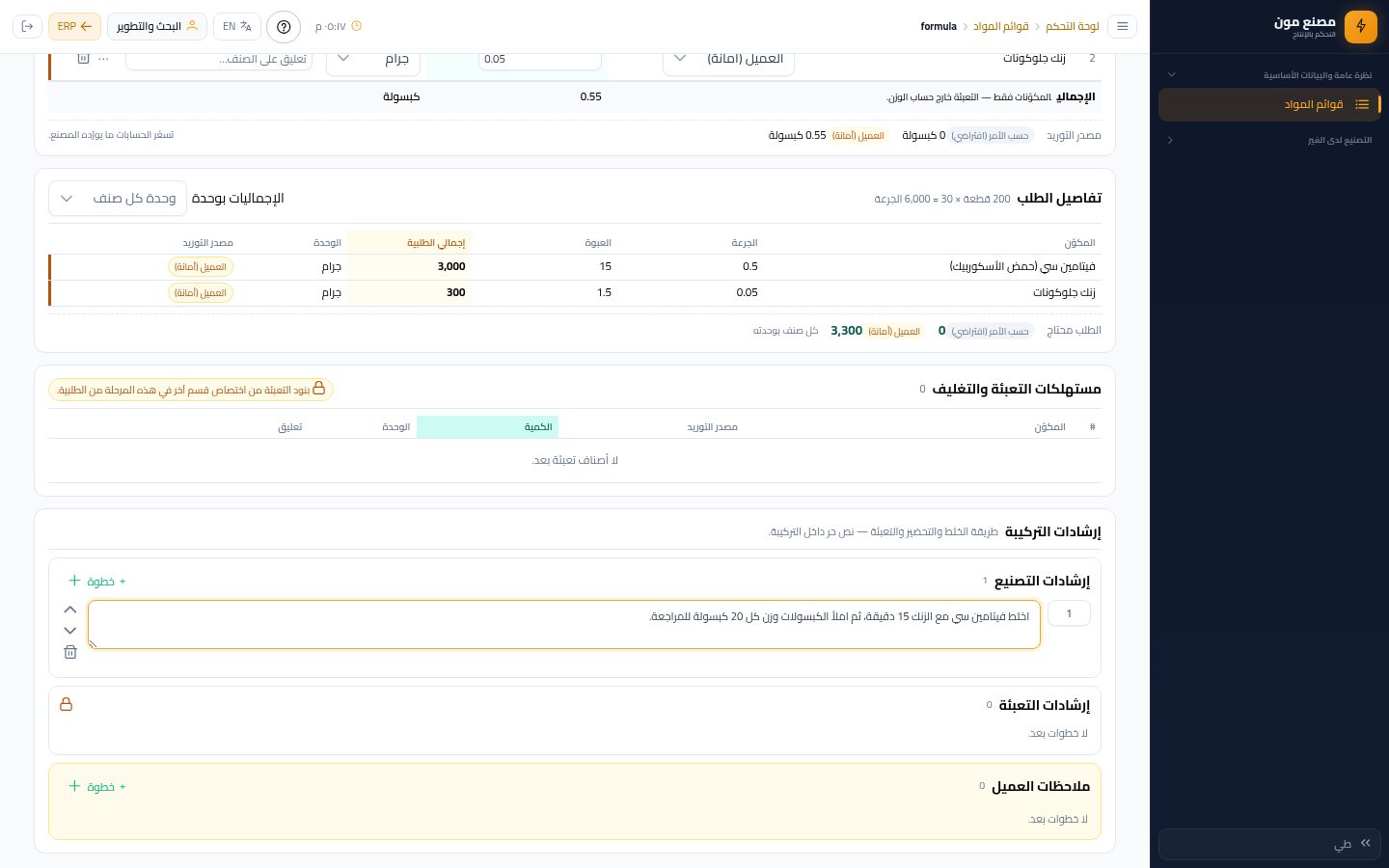Open the قوائم المواد sidebar item

point(1269,104)
